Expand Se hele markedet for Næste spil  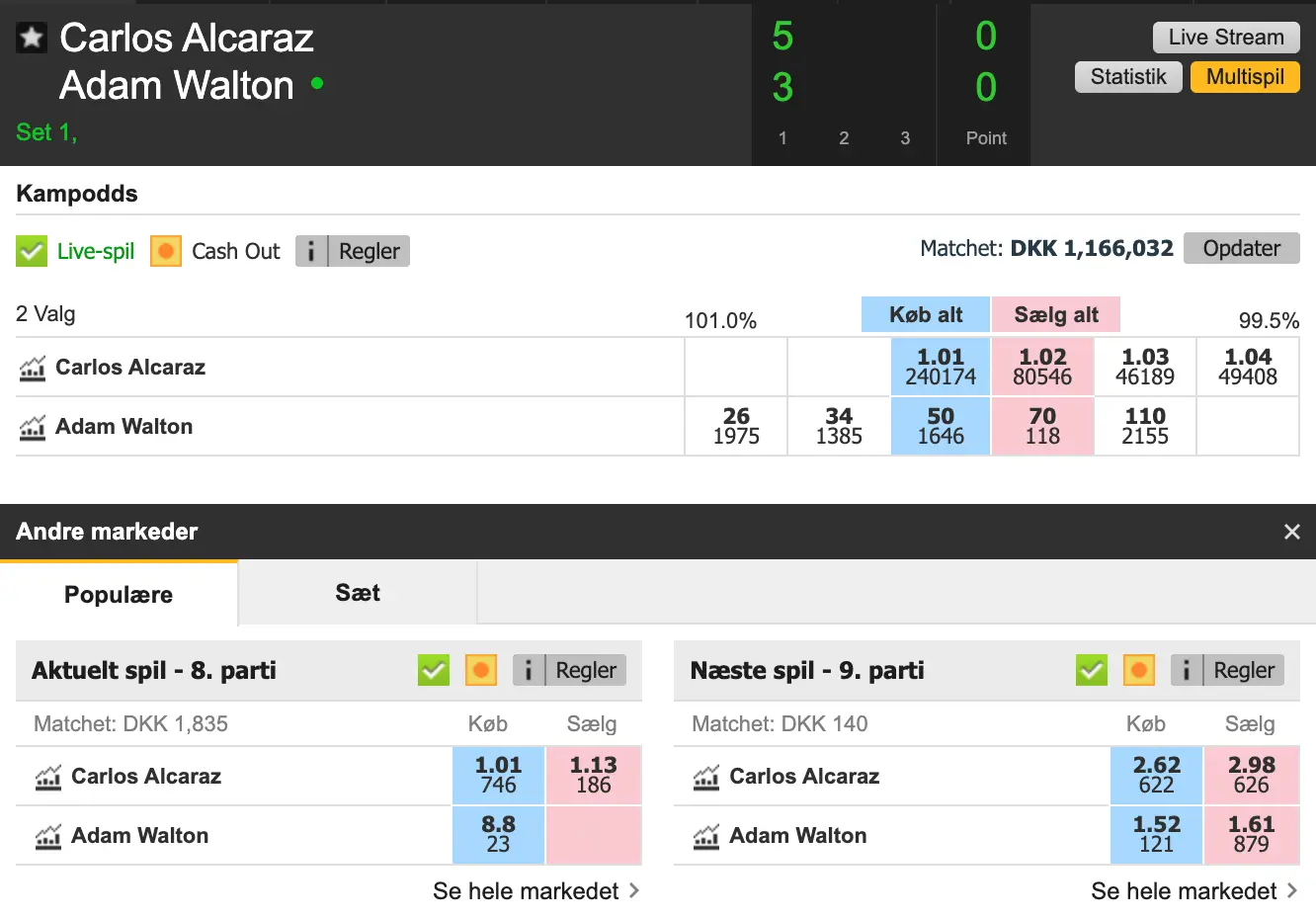1185,890
